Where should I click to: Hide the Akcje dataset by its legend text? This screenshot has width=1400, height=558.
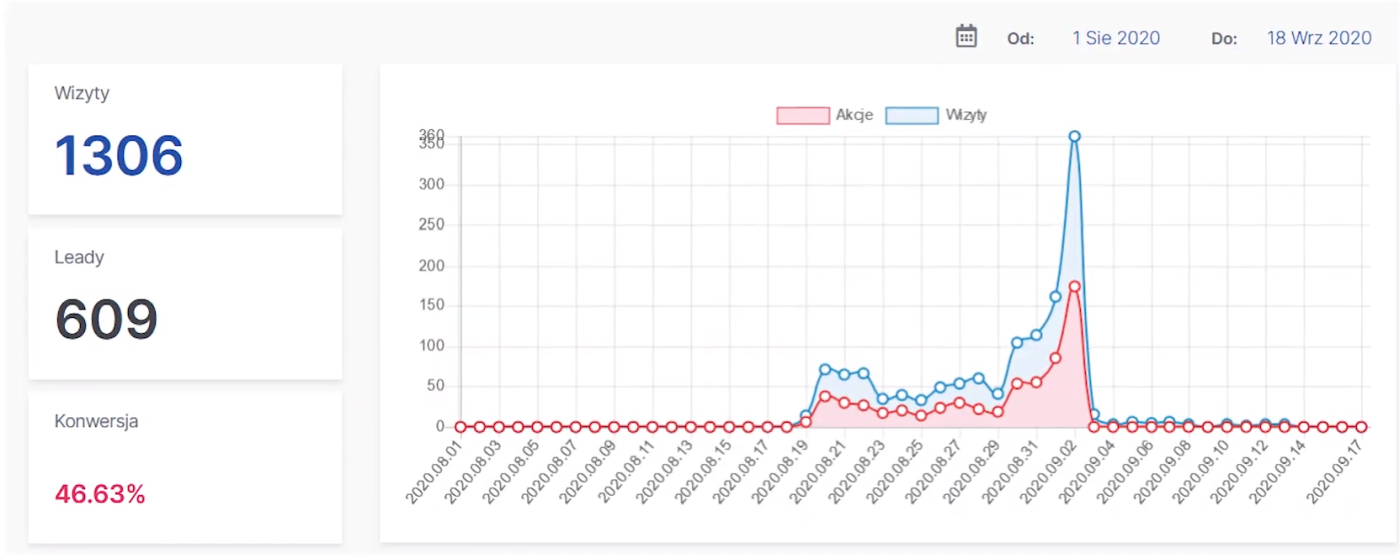click(x=854, y=115)
